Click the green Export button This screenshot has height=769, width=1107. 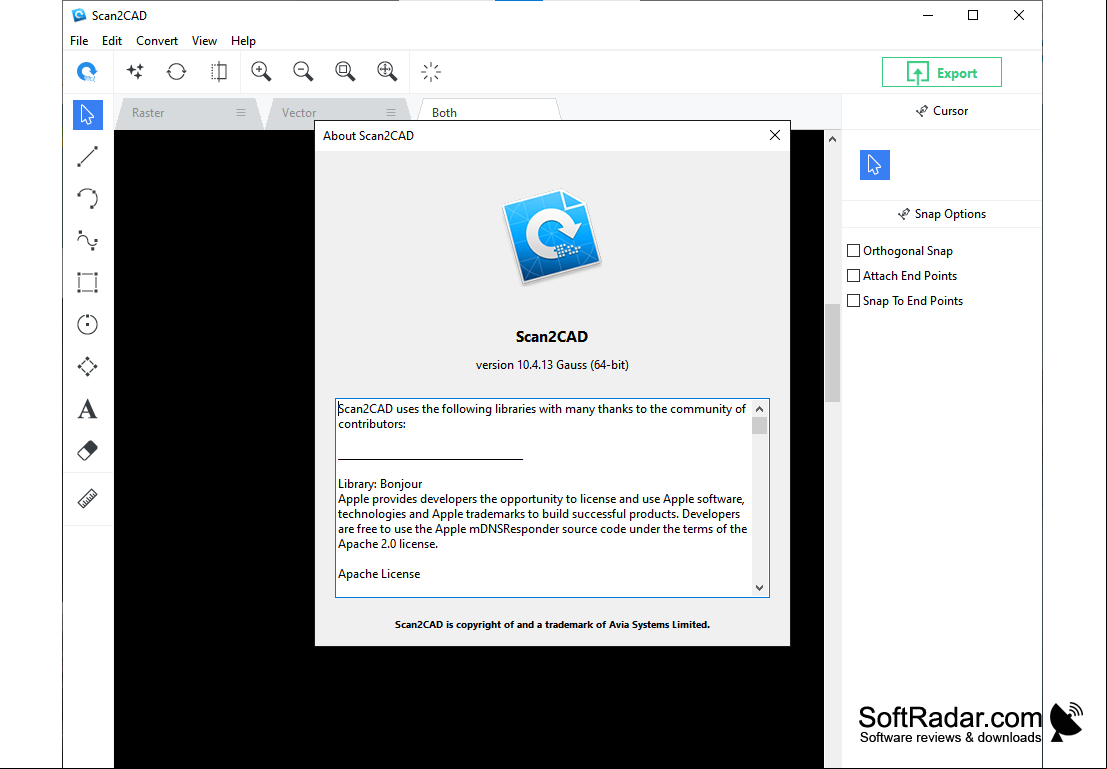[942, 72]
